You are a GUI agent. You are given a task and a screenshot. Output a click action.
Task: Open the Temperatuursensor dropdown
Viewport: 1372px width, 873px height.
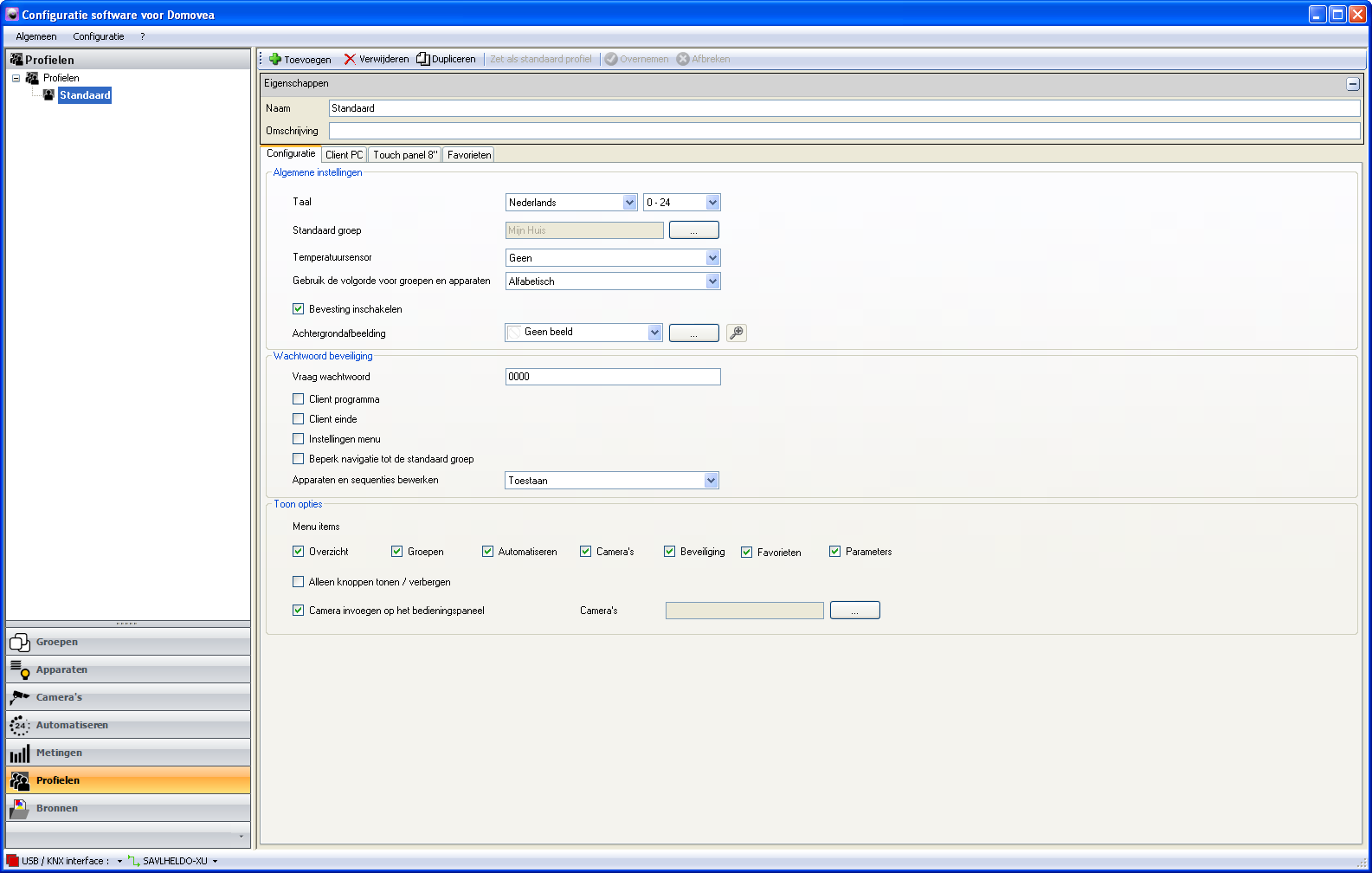[613, 258]
